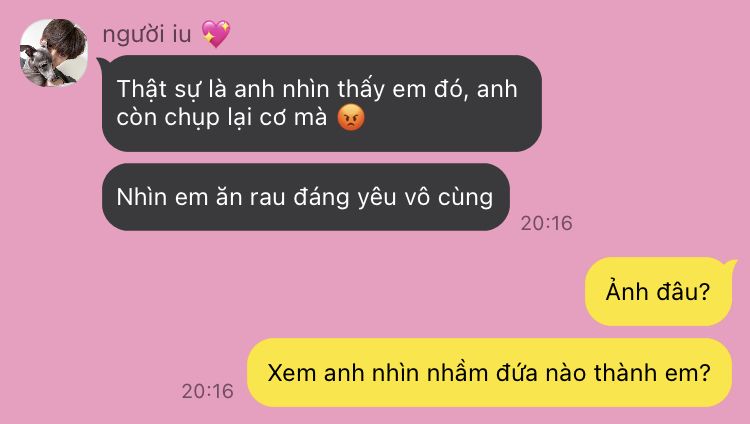Select the contact name "người iu"
This screenshot has height=424, width=750.
click(x=147, y=34)
